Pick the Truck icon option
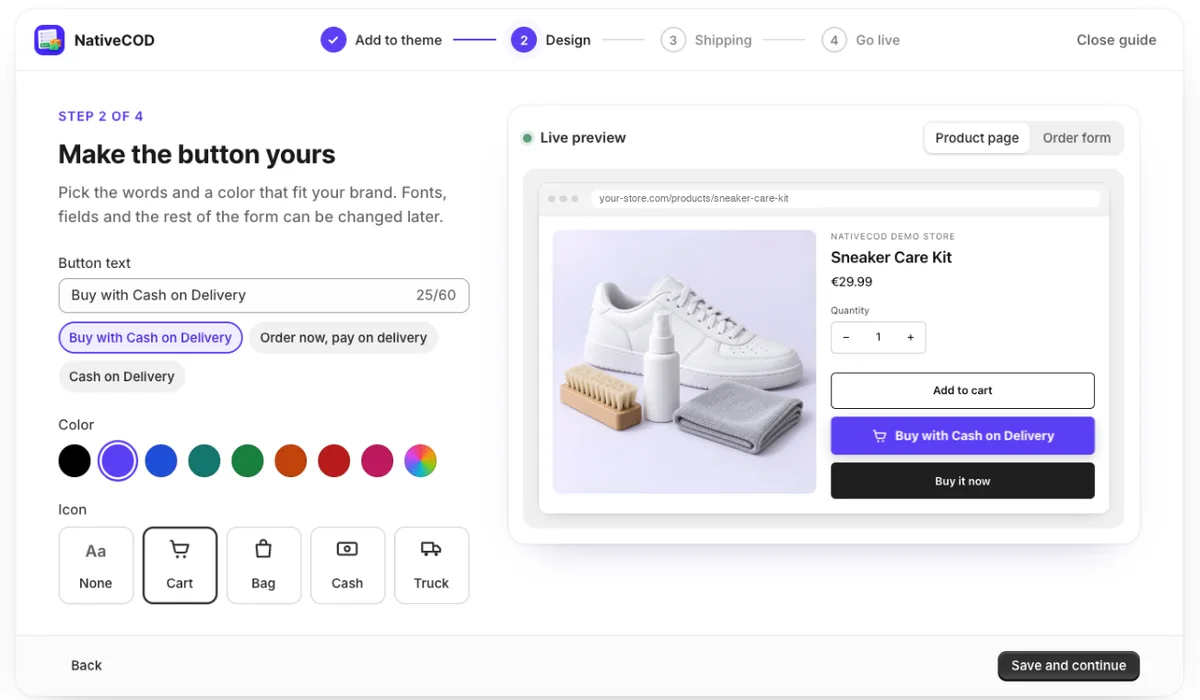1200x700 pixels. [x=432, y=566]
